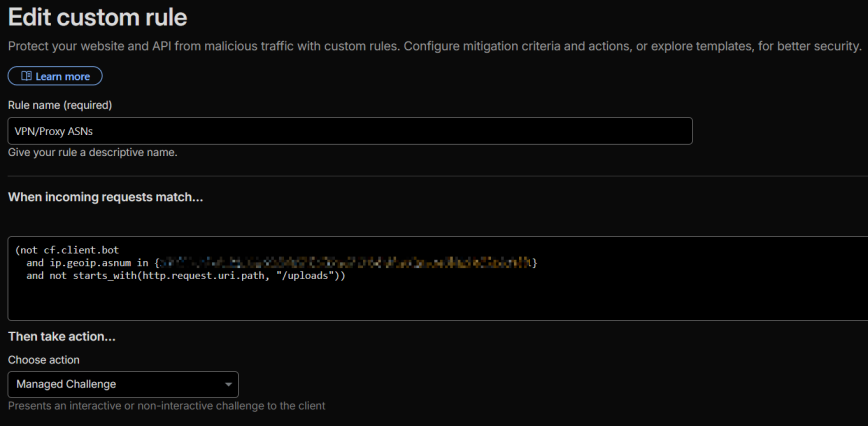Click the 'When incoming requests match...' heading
This screenshot has height=426, width=868.
[x=105, y=197]
